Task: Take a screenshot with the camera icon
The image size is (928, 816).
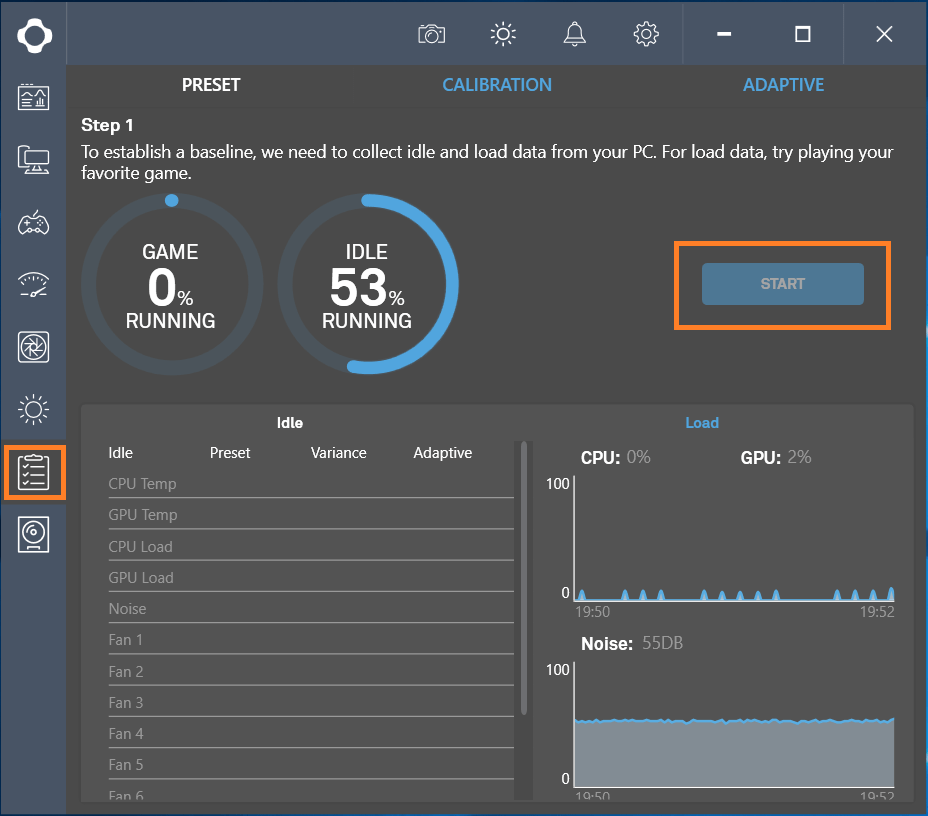Action: click(431, 34)
